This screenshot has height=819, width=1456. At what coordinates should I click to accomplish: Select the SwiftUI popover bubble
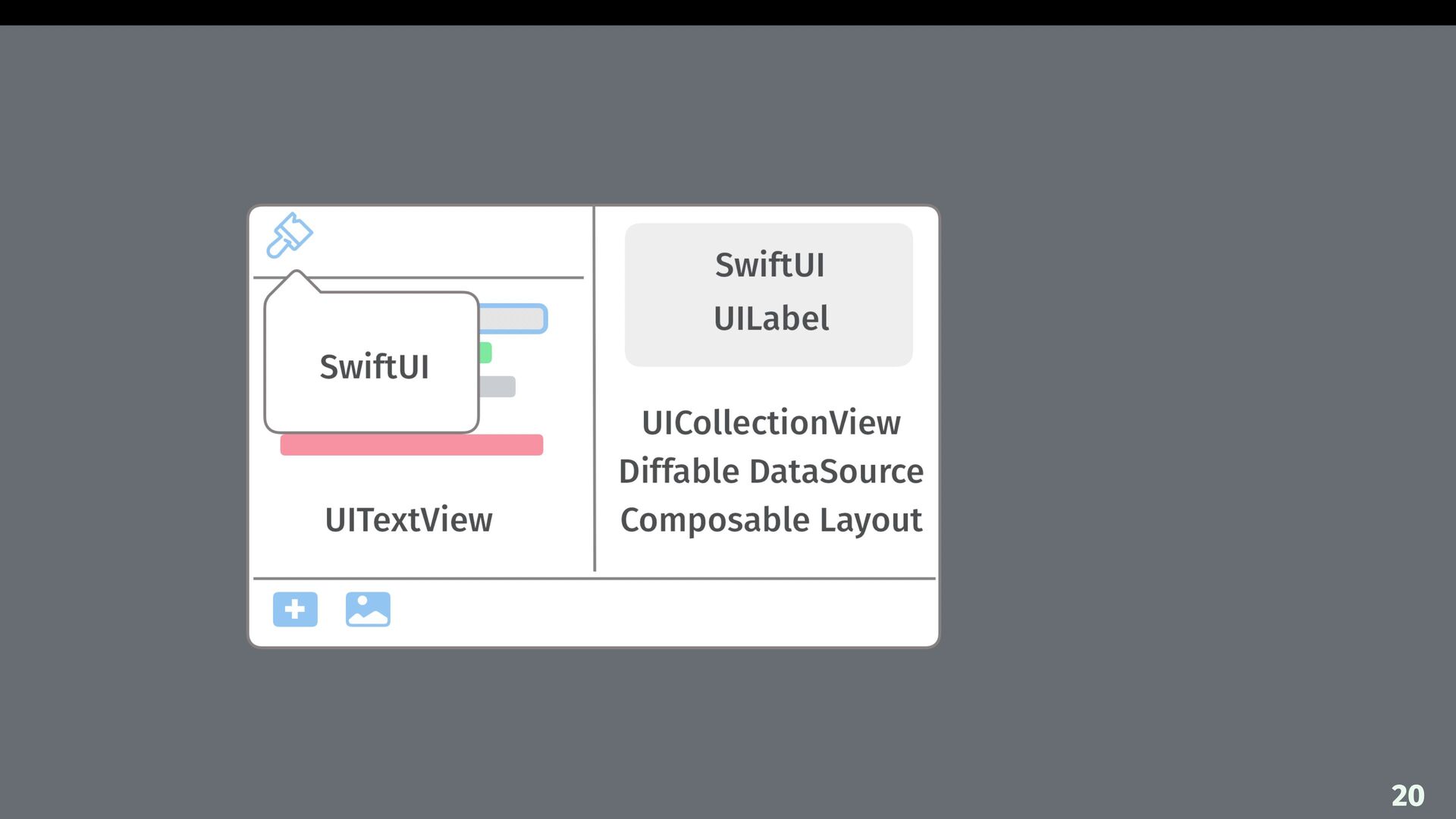point(372,362)
